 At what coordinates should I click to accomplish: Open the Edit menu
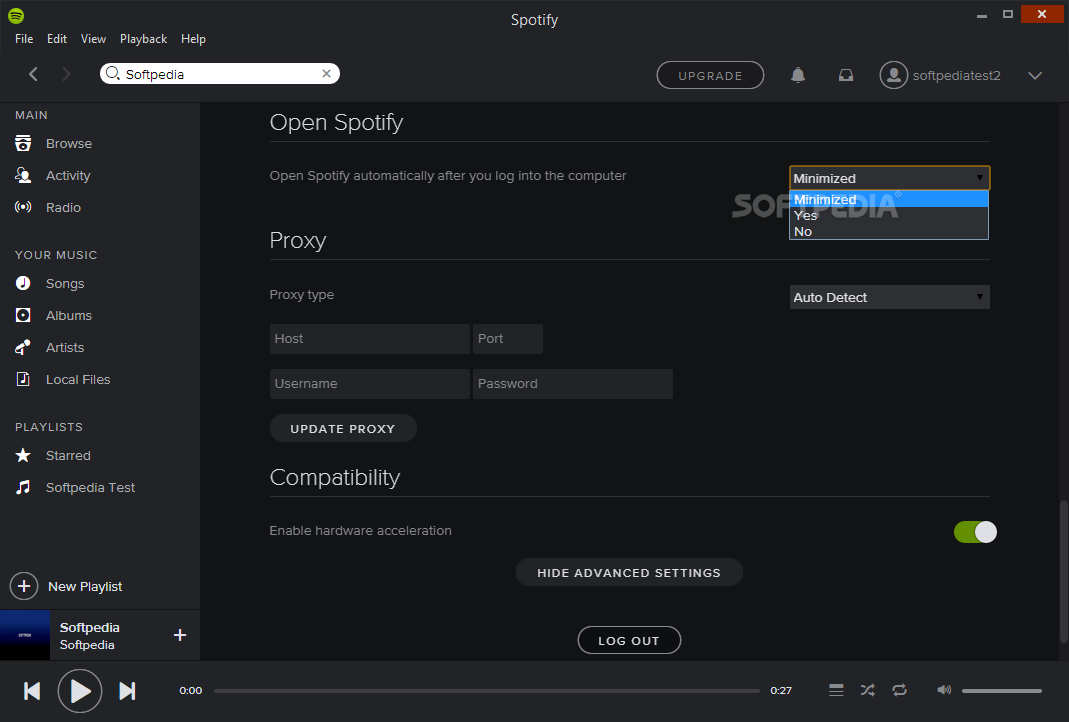pos(57,39)
